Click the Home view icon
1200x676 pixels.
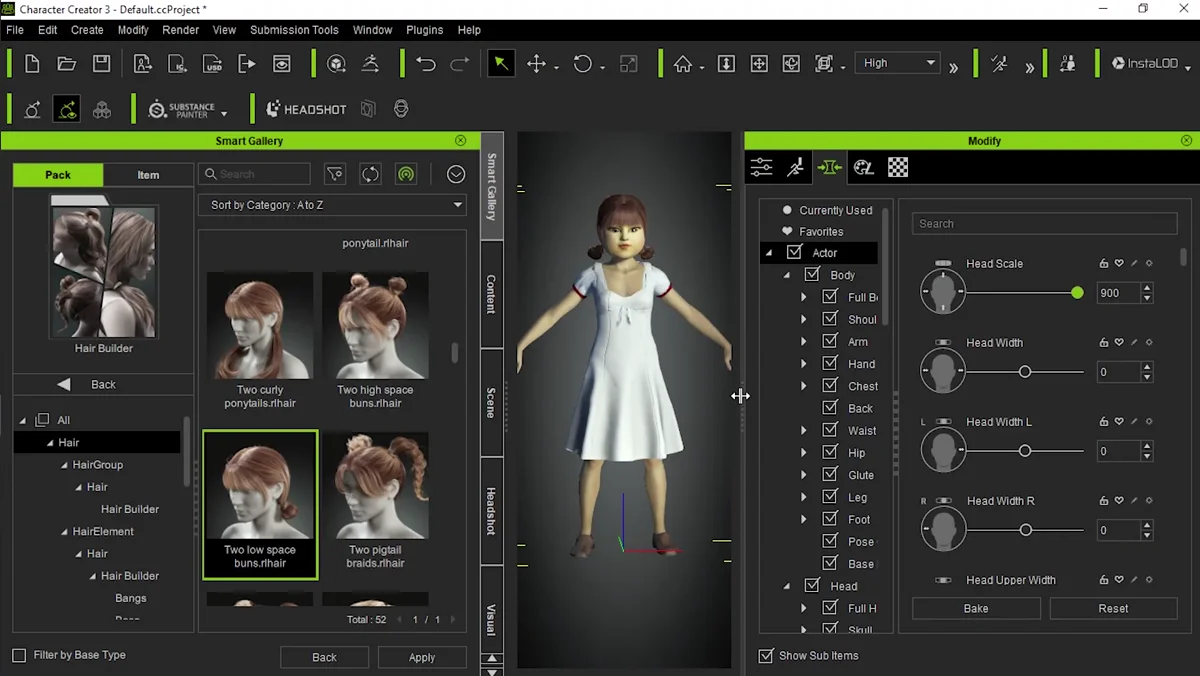point(683,64)
